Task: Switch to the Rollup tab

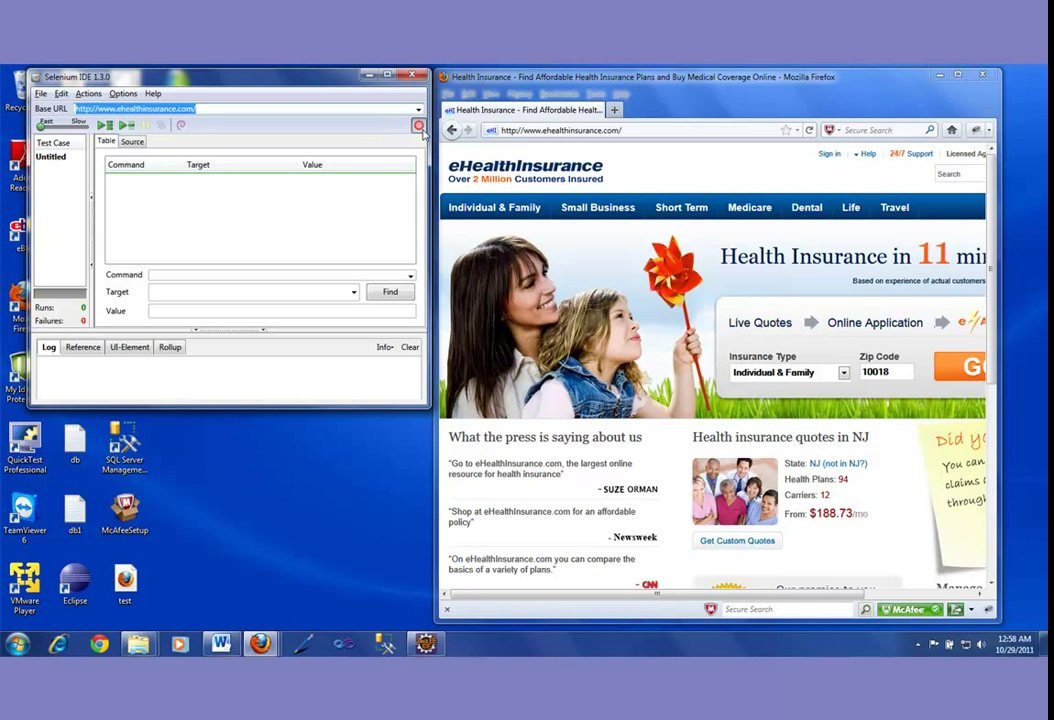Action: click(x=170, y=348)
